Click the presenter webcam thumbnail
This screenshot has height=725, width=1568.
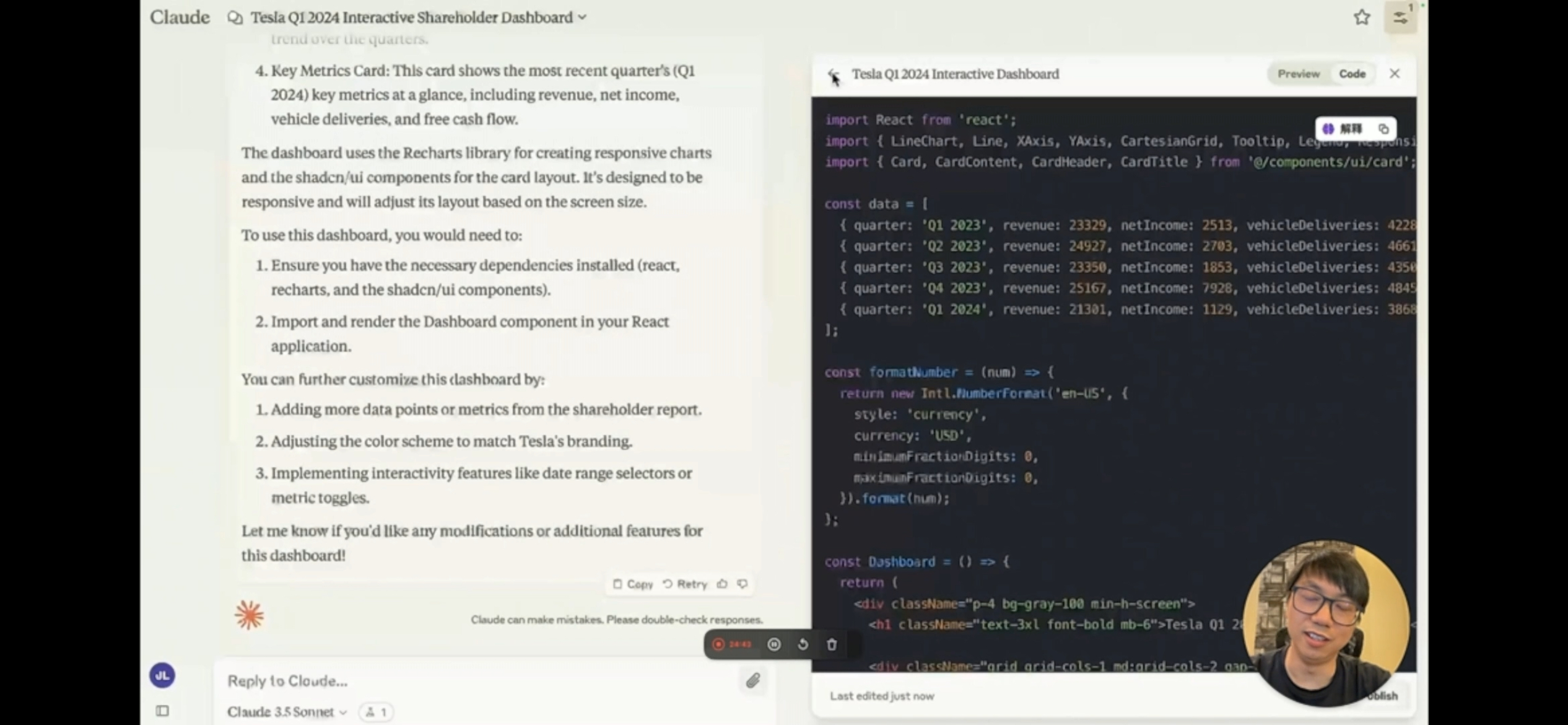point(1326,624)
